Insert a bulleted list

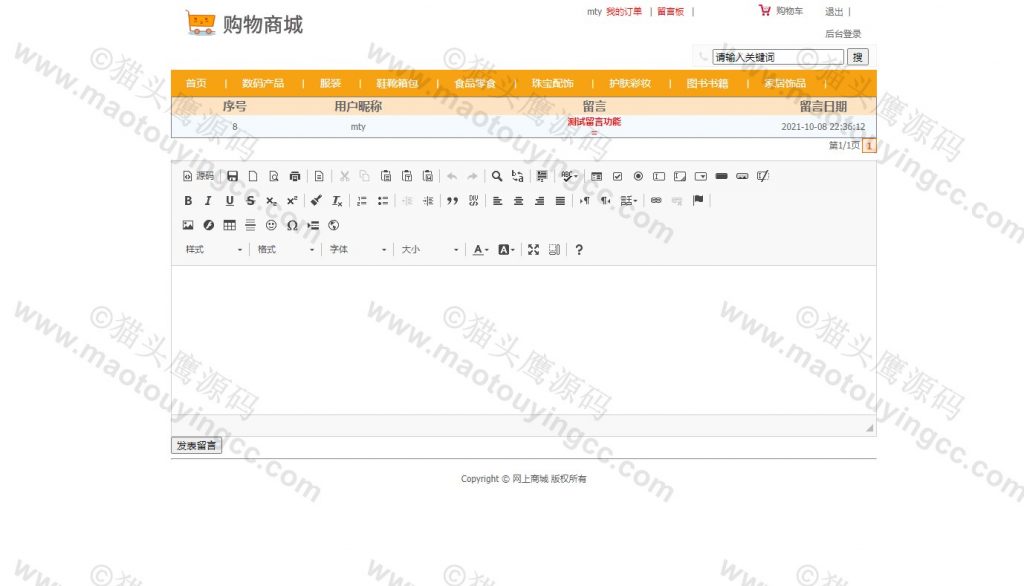pyautogui.click(x=383, y=201)
